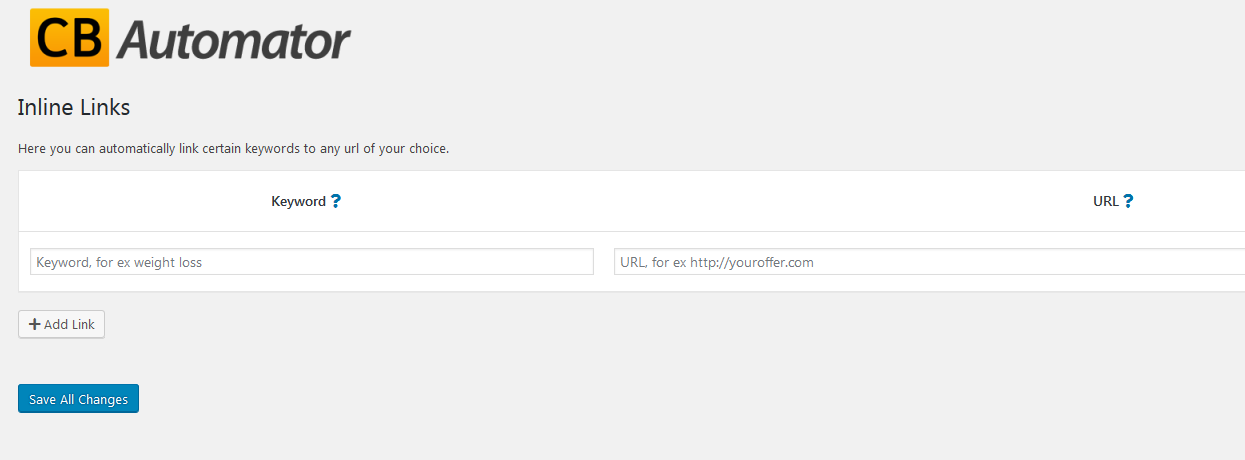Click the Automator logo wordmark
Image resolution: width=1245 pixels, height=460 pixels.
click(x=234, y=40)
